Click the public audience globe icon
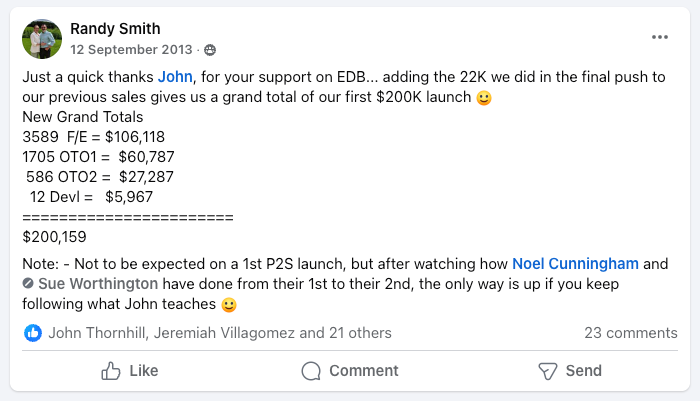 pyautogui.click(x=210, y=50)
